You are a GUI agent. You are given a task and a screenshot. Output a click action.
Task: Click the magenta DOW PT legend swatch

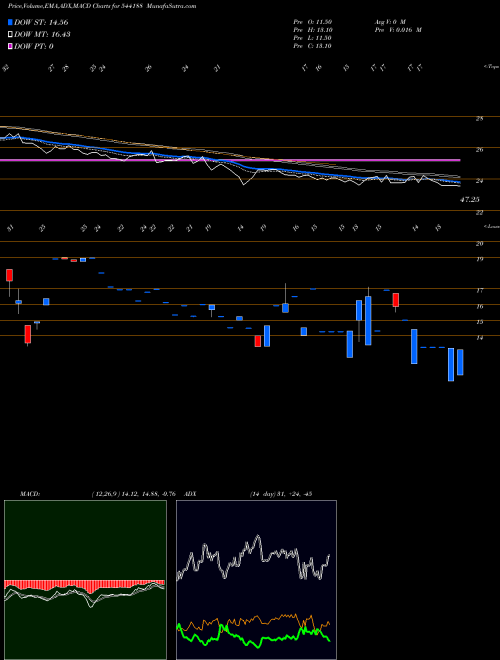click(11, 46)
